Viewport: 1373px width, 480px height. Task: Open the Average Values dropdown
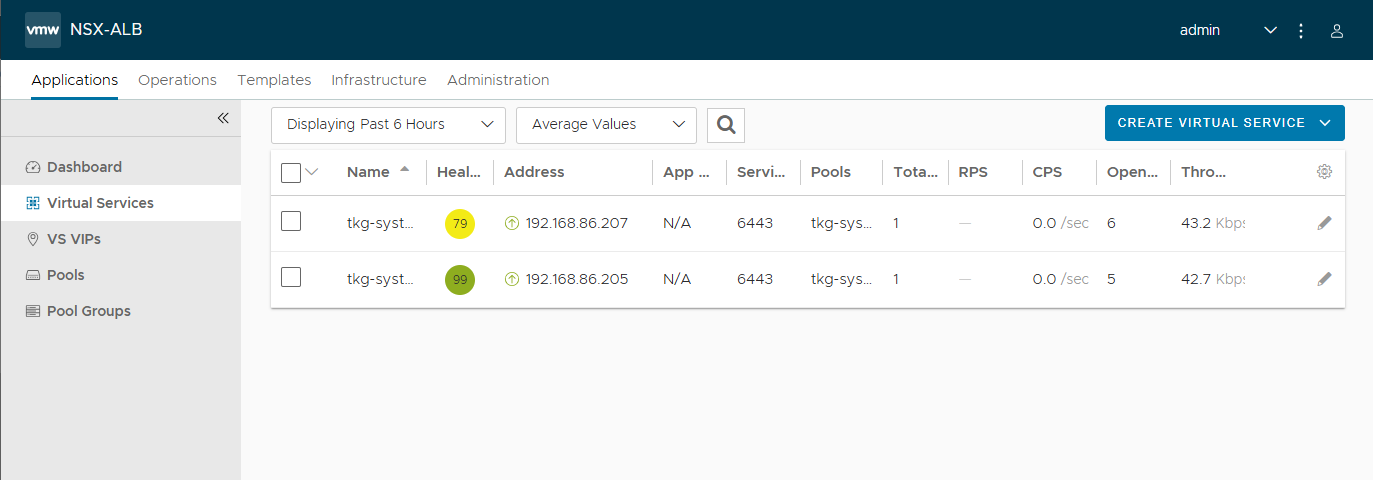[606, 125]
